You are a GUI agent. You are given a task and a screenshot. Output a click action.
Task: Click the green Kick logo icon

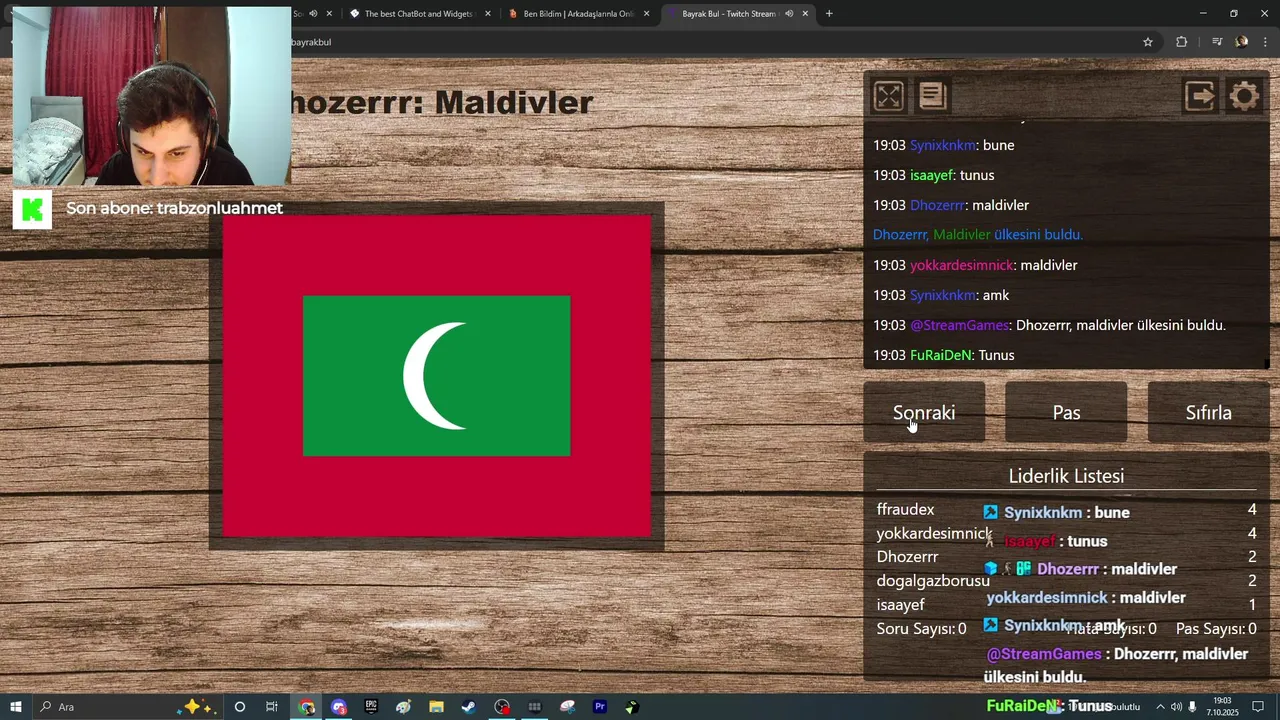(32, 209)
